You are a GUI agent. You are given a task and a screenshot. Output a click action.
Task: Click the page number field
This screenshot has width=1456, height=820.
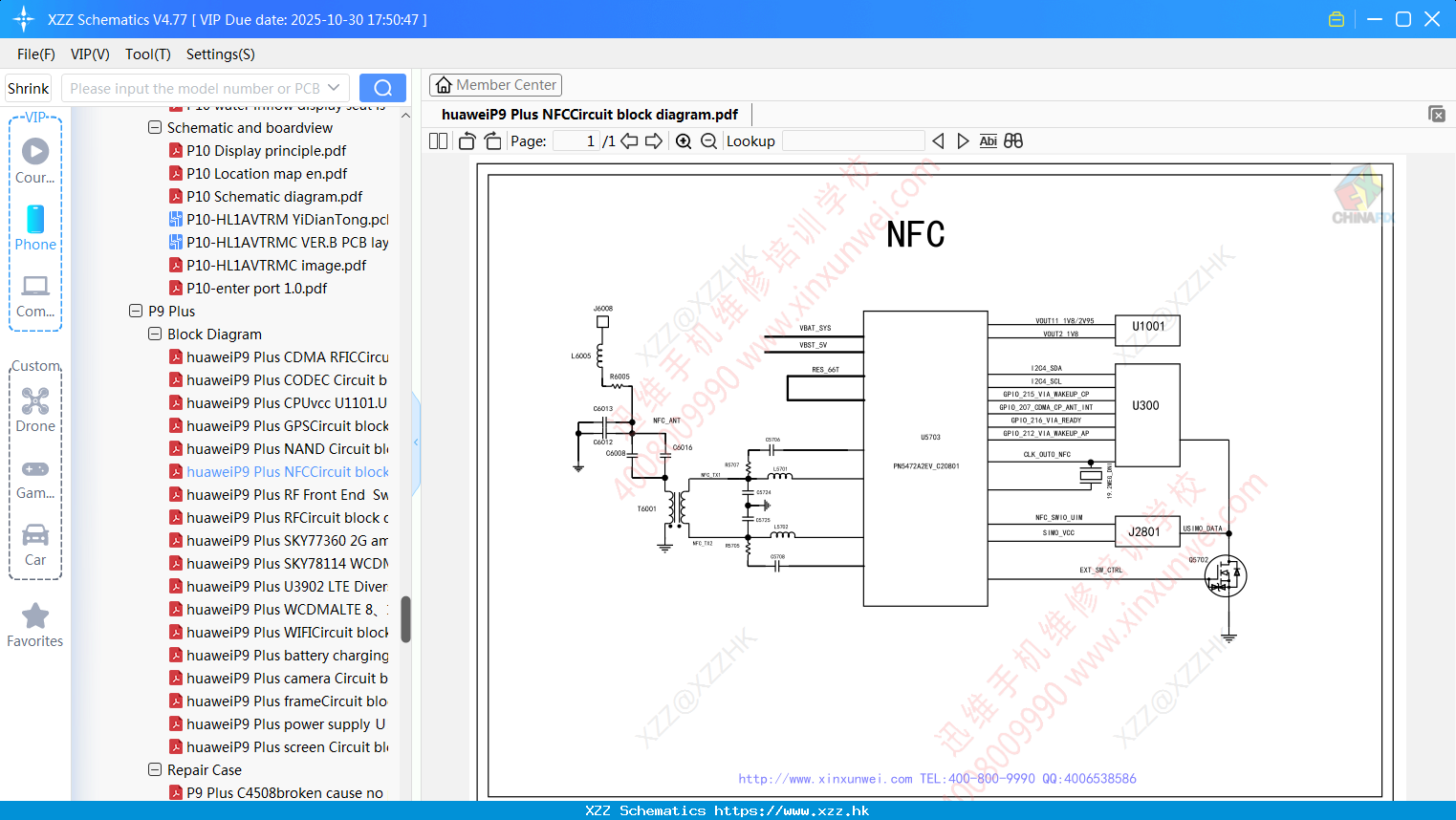[x=576, y=141]
